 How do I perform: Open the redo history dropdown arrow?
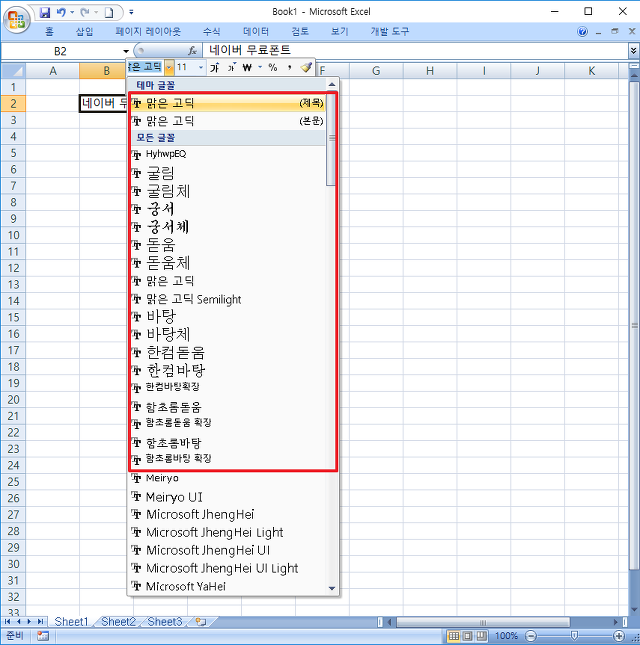(96, 12)
